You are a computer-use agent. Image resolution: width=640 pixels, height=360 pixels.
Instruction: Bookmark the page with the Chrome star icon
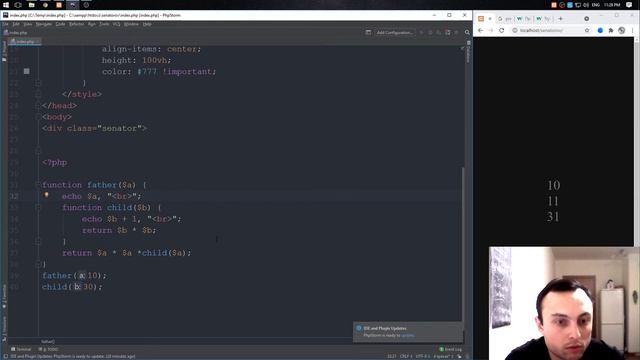click(587, 30)
